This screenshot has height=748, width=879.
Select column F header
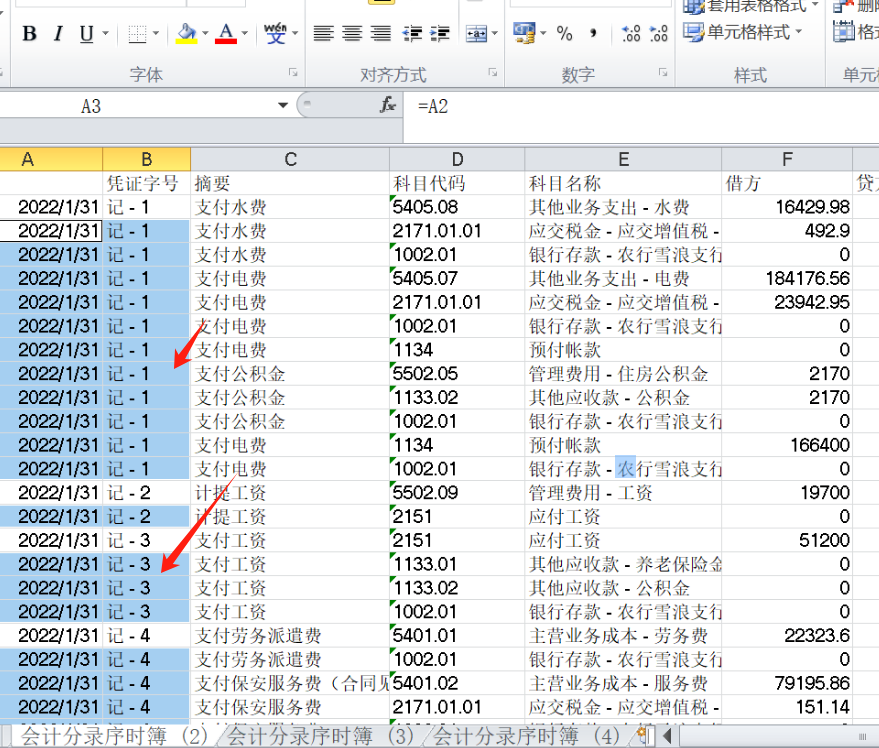click(x=787, y=159)
